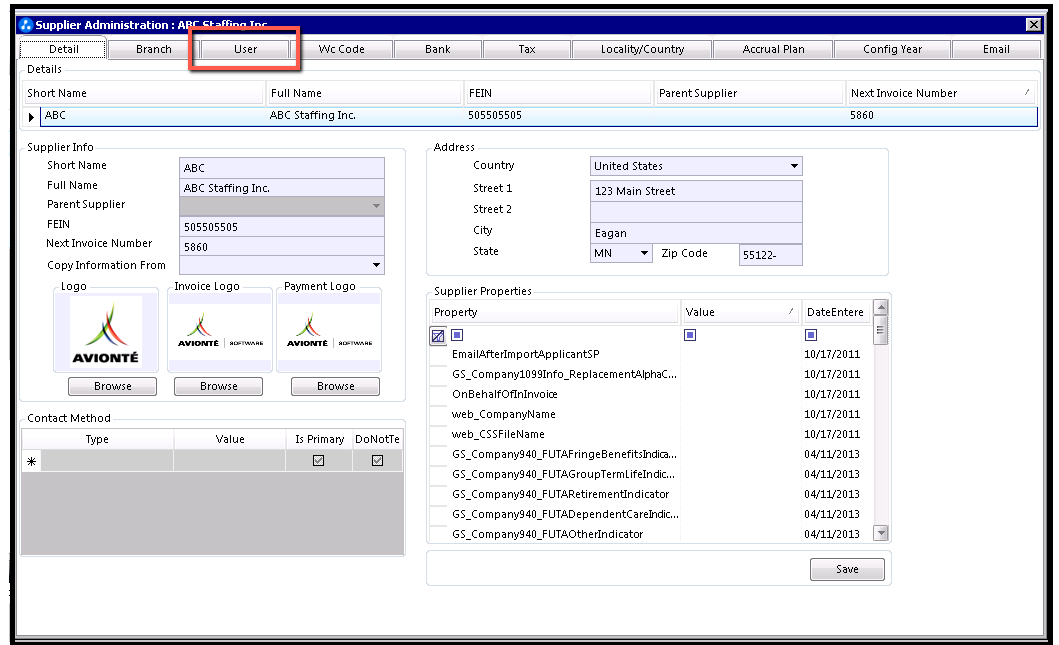
Task: Switch to the Branch tab
Action: (x=153, y=49)
